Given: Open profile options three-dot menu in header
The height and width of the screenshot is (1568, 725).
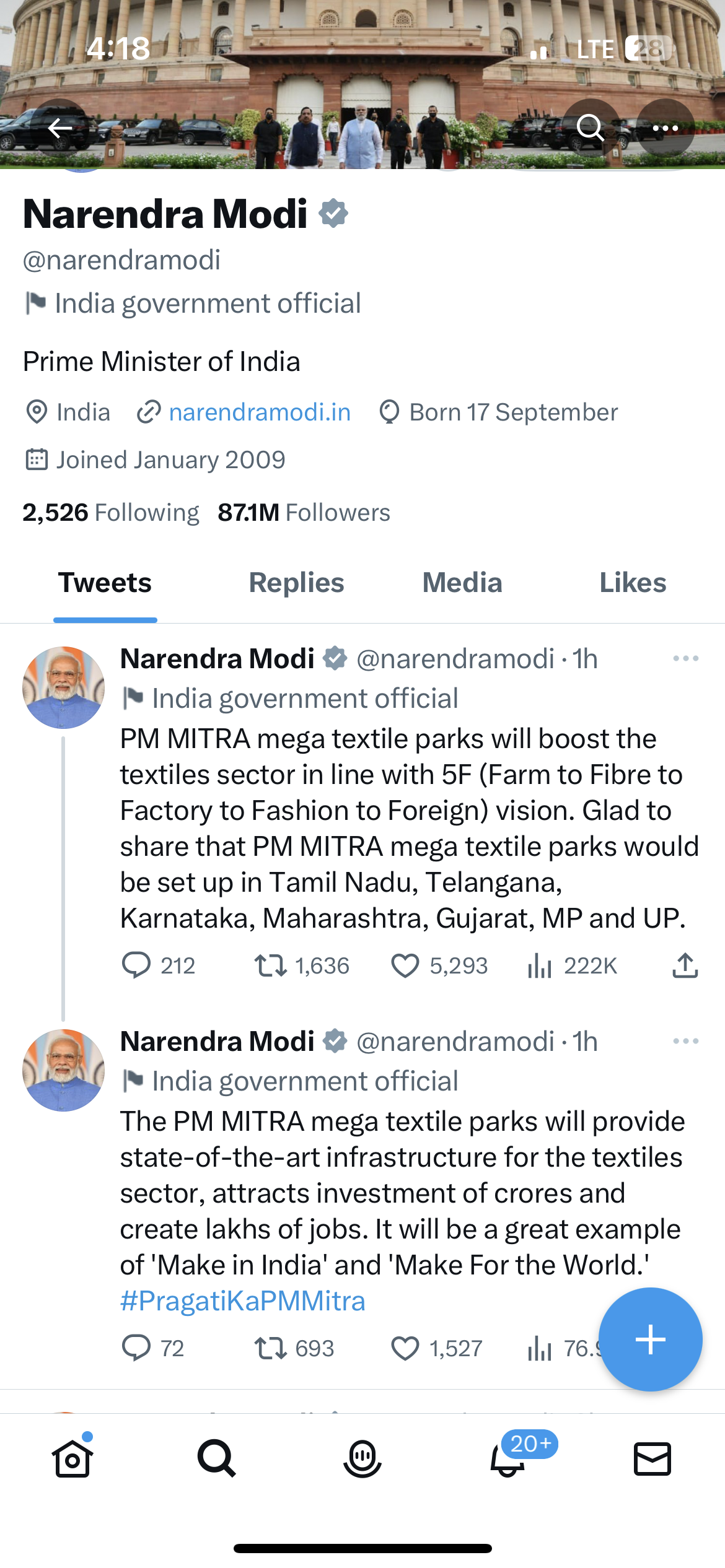Looking at the screenshot, I should 665,128.
